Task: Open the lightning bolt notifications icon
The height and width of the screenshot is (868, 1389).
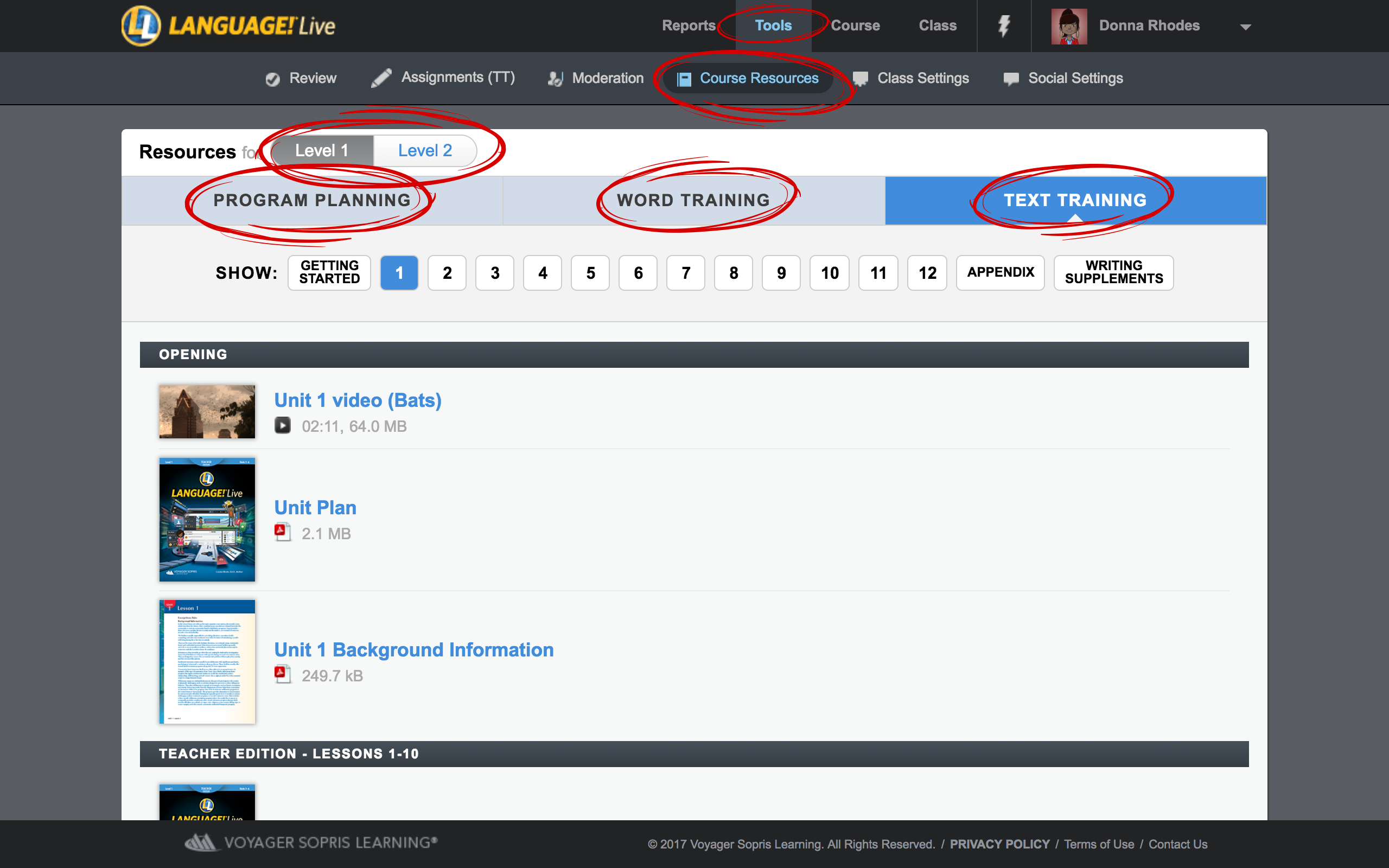Action: pos(1004,26)
